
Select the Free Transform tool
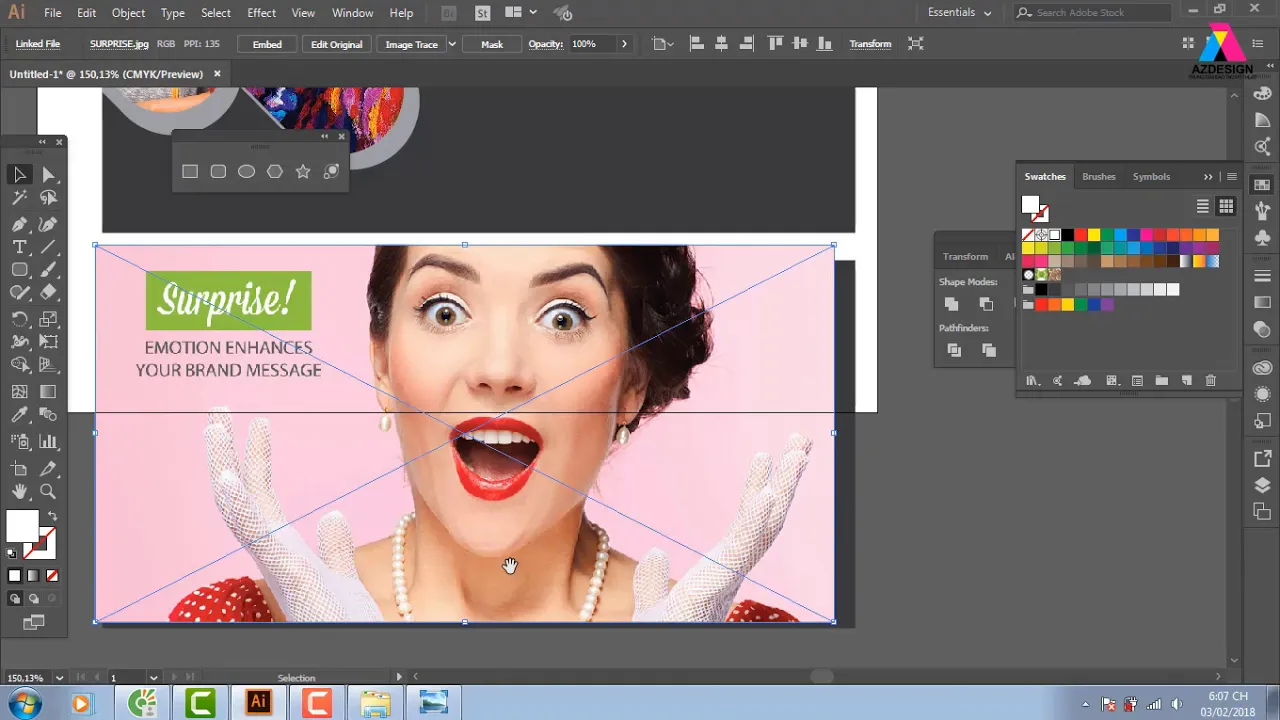coord(48,342)
